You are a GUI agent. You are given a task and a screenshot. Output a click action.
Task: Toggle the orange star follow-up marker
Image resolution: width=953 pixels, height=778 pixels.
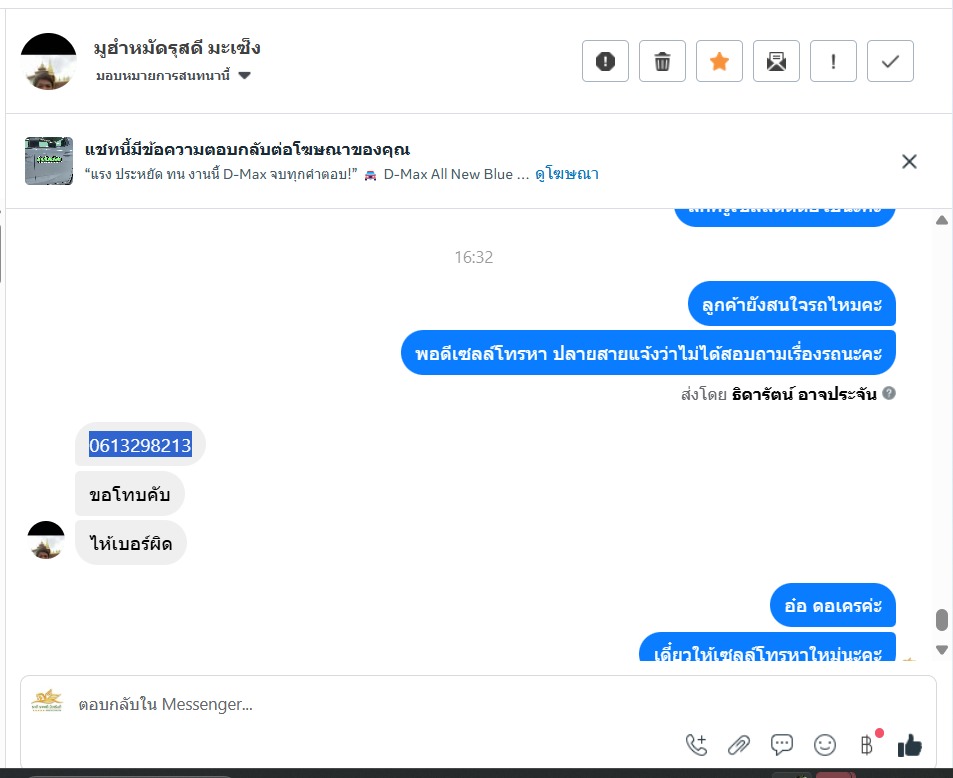pyautogui.click(x=719, y=61)
